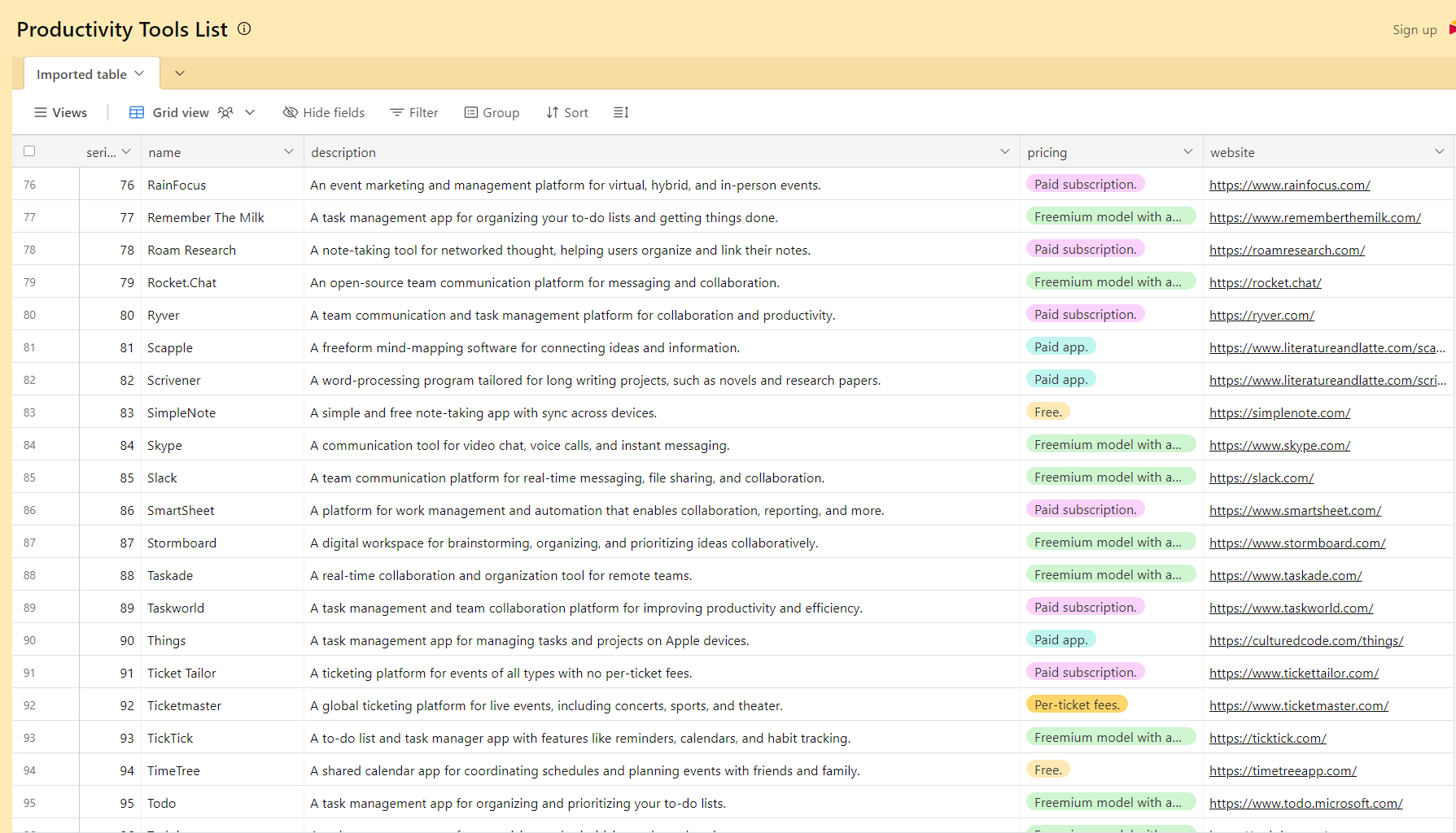1456x833 pixels.
Task: Click the serial number 88 cell
Action: [x=111, y=575]
